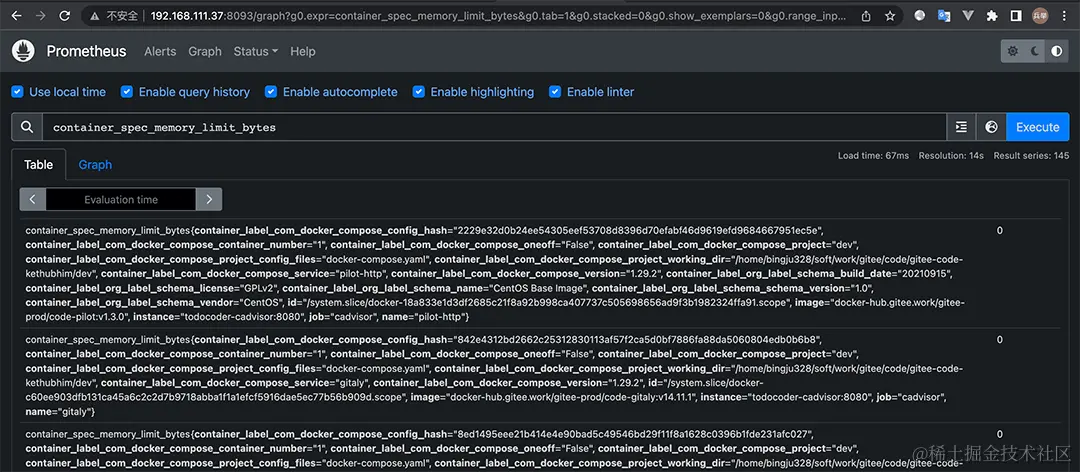
Task: Select the Table tab
Action: click(x=39, y=165)
